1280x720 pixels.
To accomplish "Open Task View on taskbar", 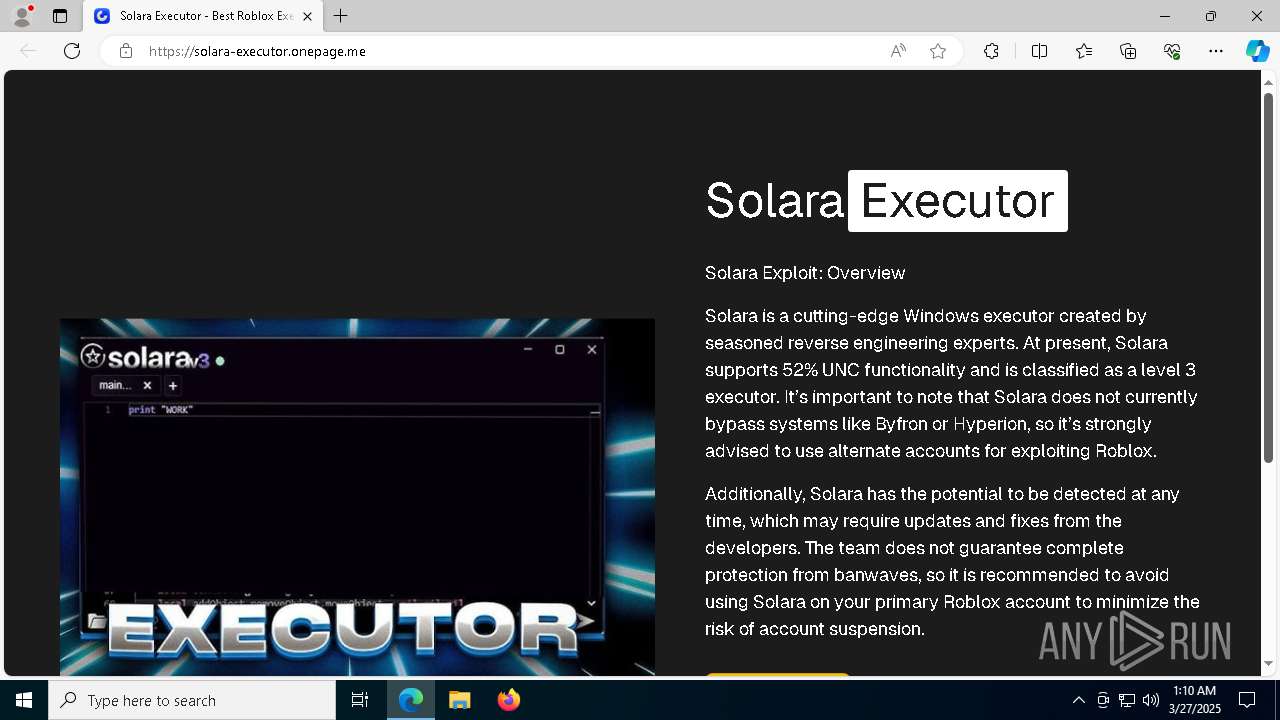I will click(360, 700).
